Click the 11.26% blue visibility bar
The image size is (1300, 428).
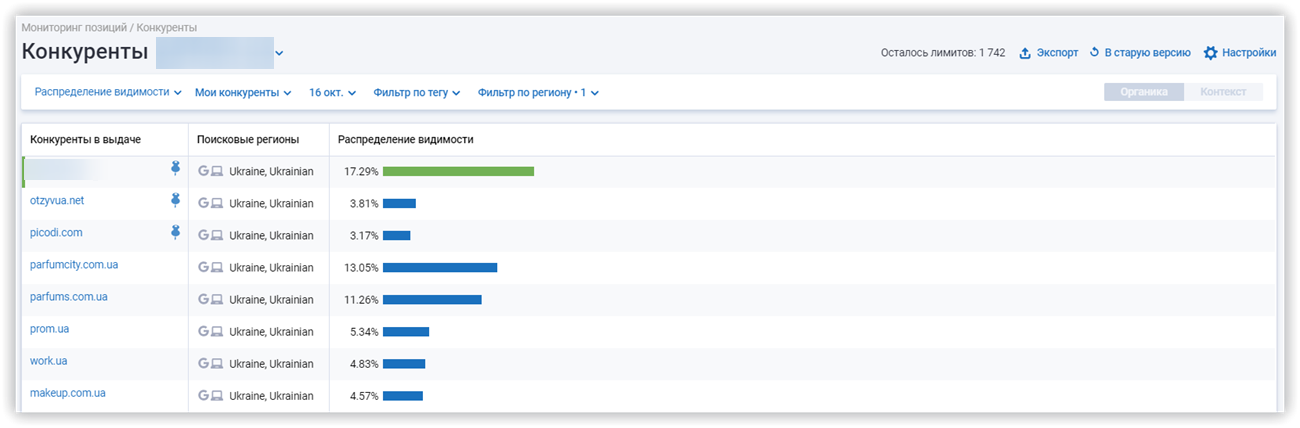pos(432,299)
